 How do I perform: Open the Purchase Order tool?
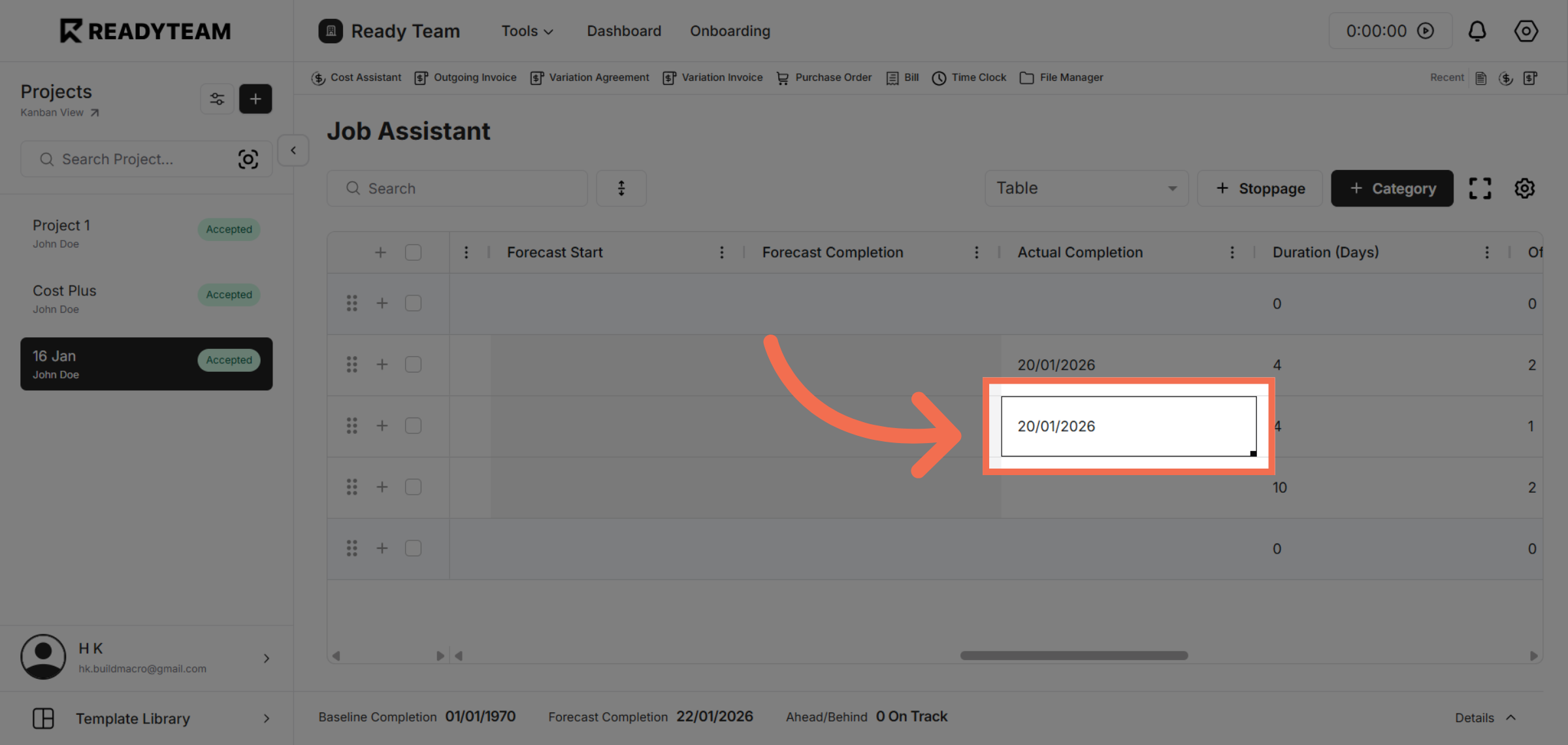pyautogui.click(x=824, y=77)
